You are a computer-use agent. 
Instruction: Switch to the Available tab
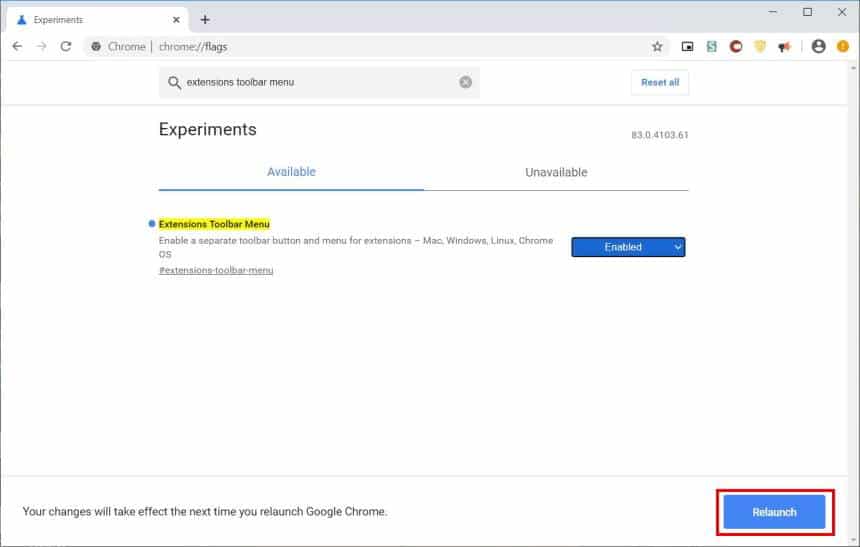(x=291, y=172)
